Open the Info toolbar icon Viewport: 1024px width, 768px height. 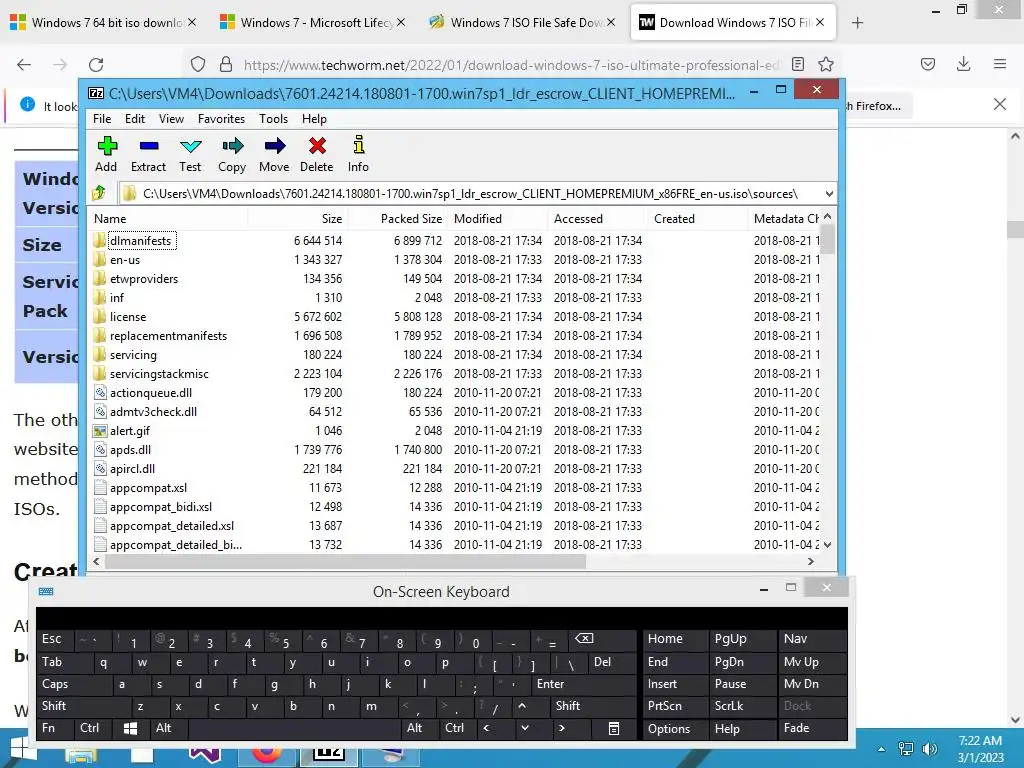pos(358,154)
